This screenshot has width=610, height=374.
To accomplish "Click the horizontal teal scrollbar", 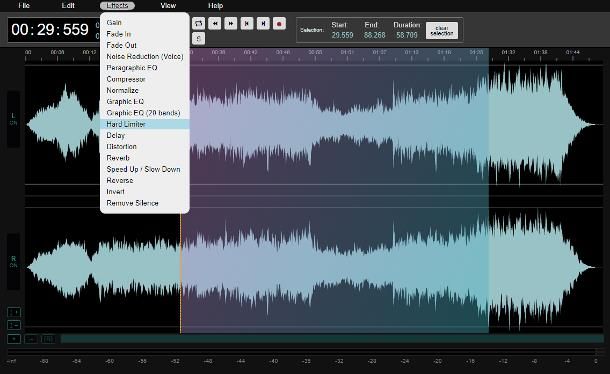I will 332,339.
